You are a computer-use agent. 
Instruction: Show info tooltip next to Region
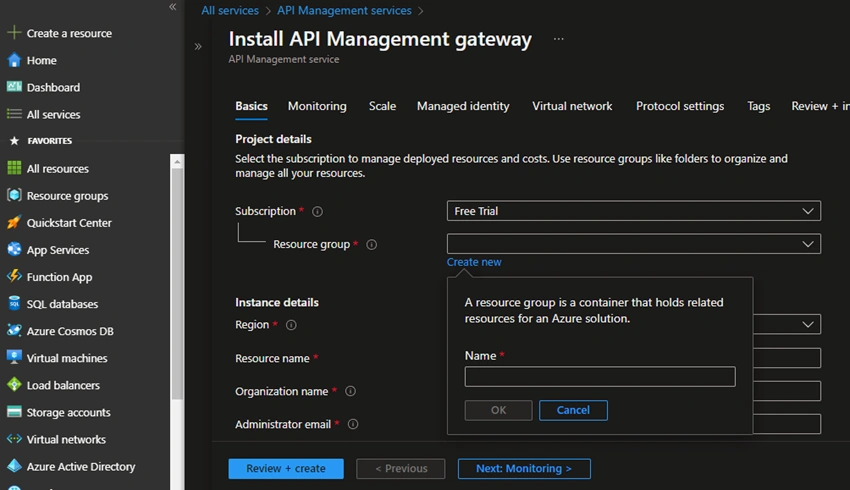tap(291, 325)
